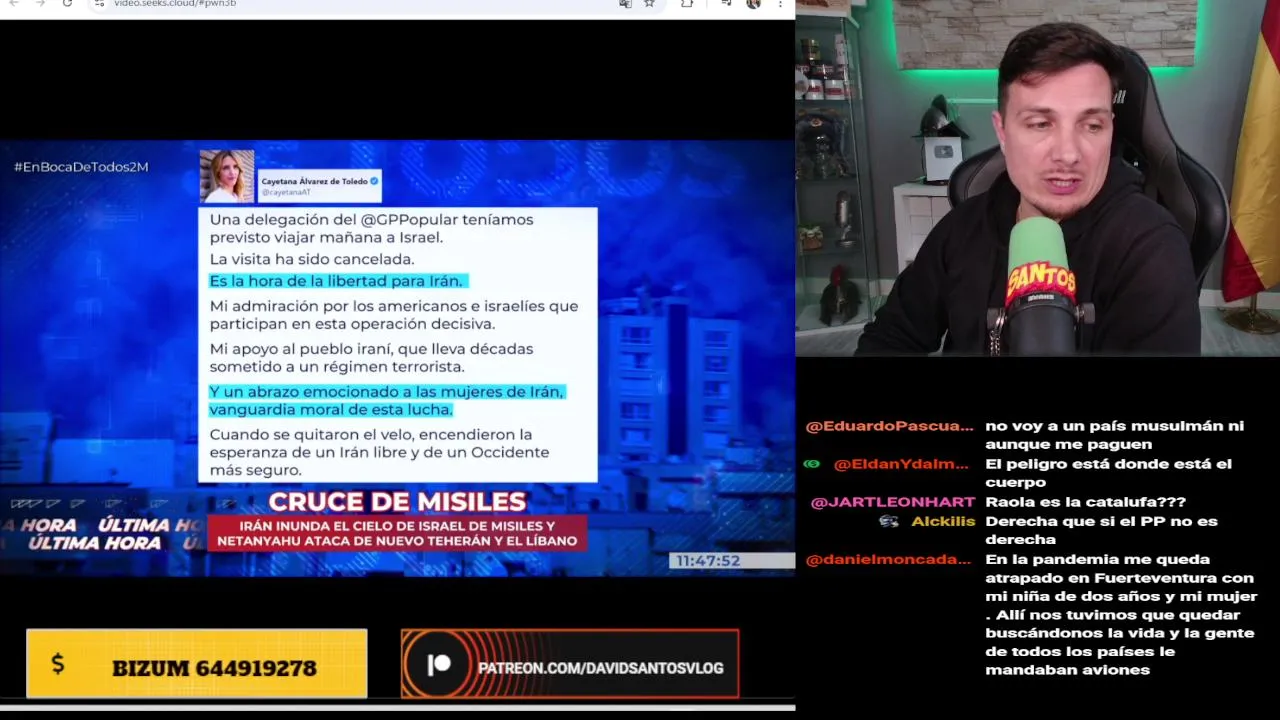
Task: Open the PATREON.COM/DAVIDSANTOSVLOG banner
Action: [x=570, y=664]
